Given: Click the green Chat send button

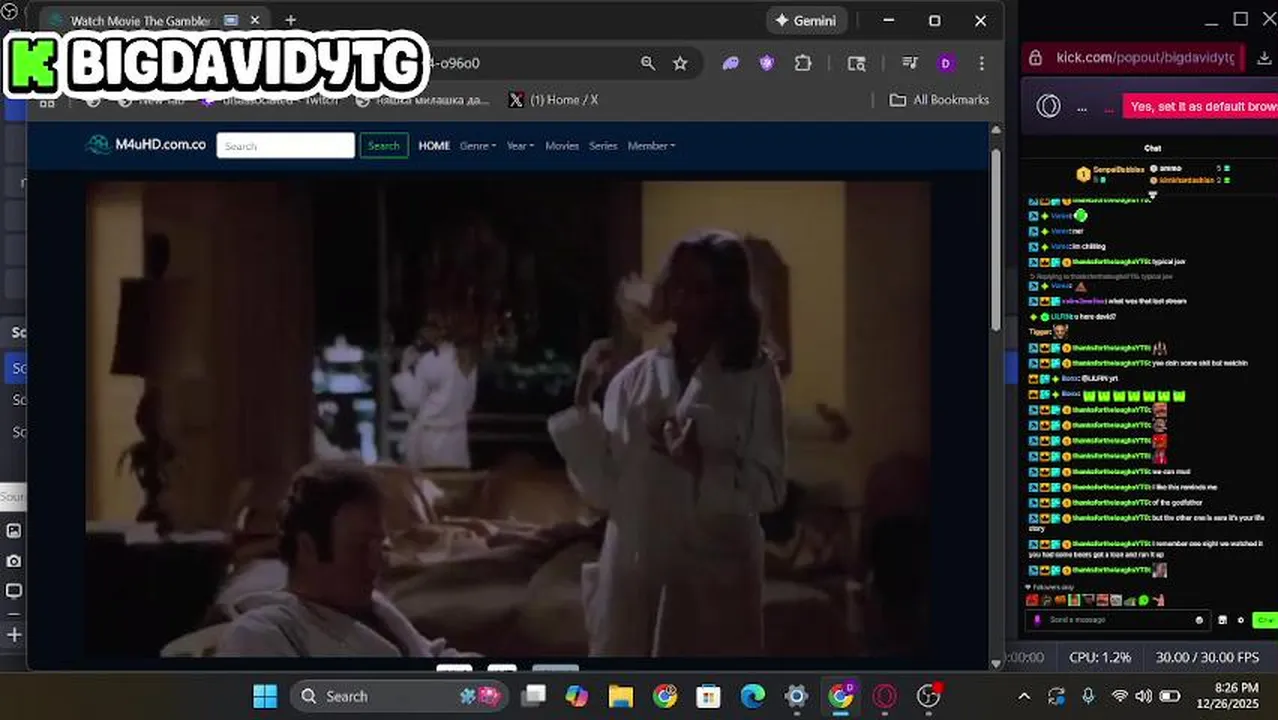Looking at the screenshot, I should pos(1265,620).
